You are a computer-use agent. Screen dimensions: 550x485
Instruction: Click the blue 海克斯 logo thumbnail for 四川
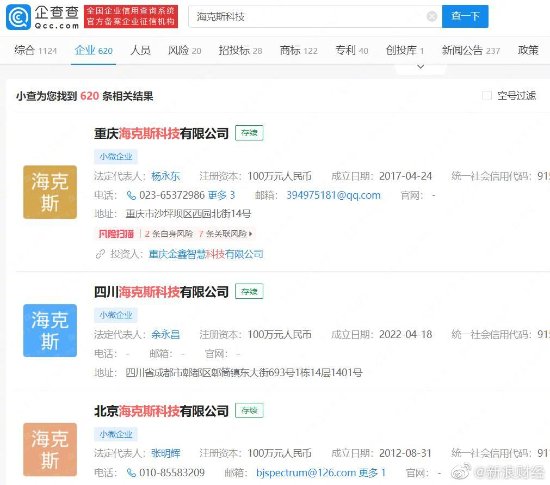point(50,330)
